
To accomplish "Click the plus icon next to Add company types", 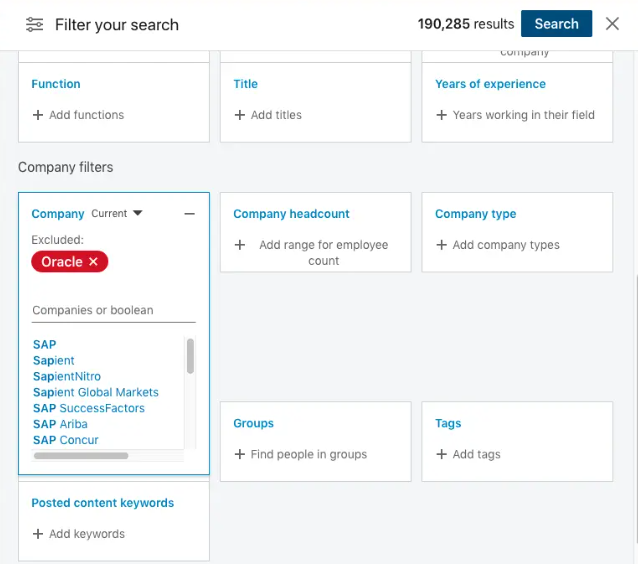I will click(441, 245).
